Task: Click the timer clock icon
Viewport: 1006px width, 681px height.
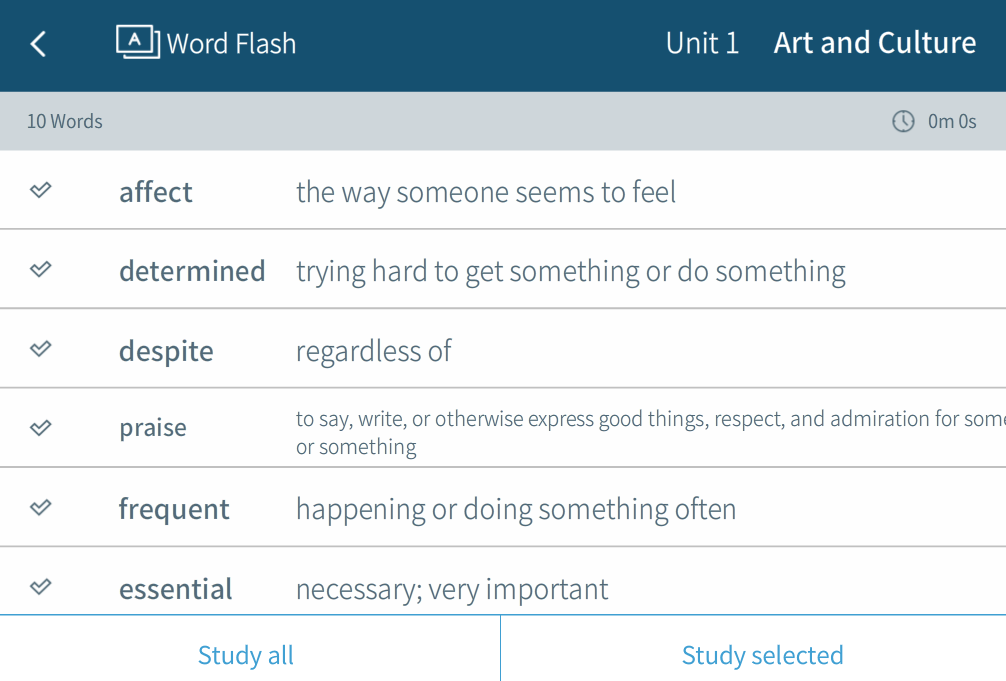Action: pyautogui.click(x=903, y=122)
